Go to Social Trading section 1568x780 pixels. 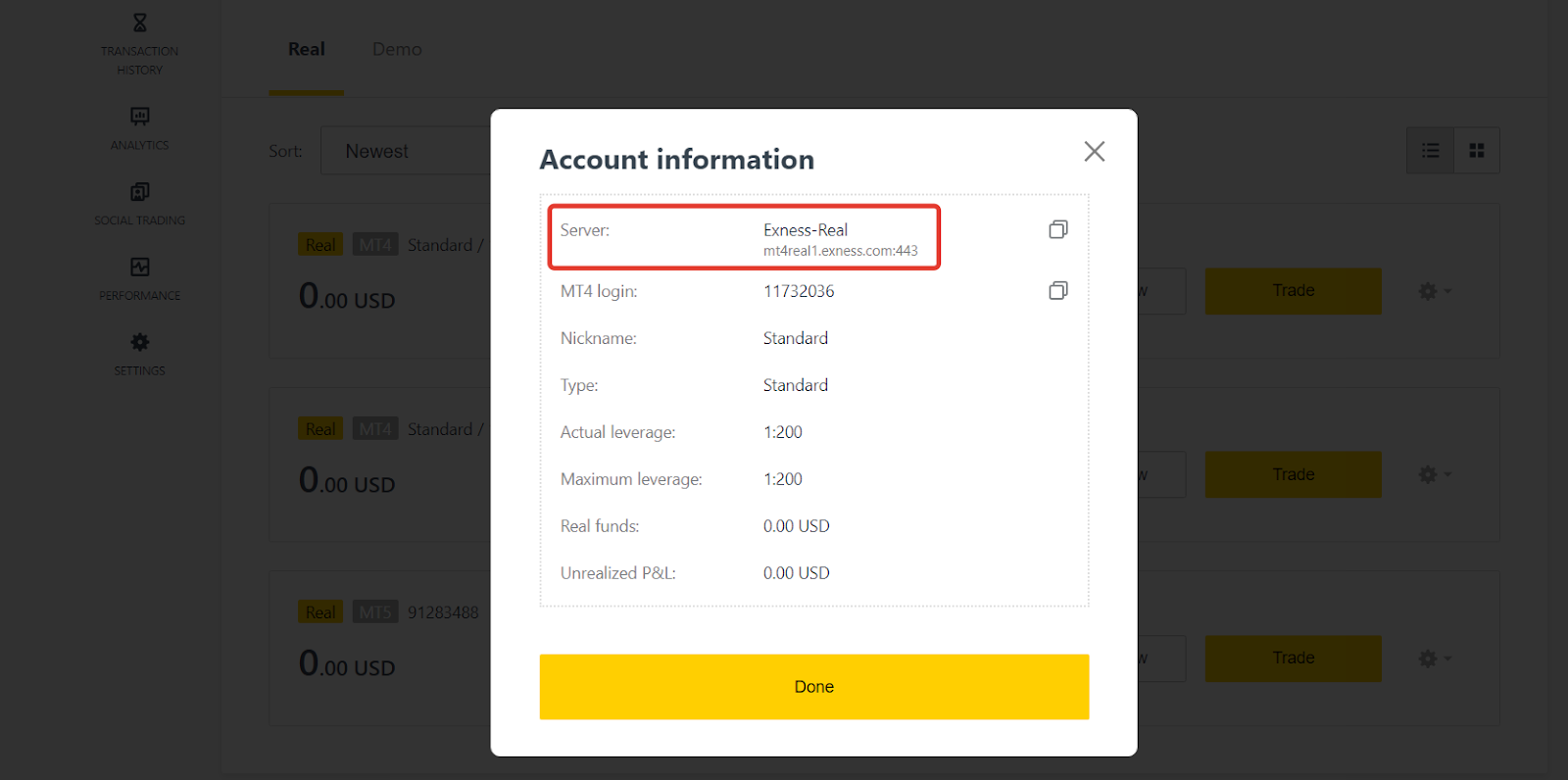tap(140, 204)
